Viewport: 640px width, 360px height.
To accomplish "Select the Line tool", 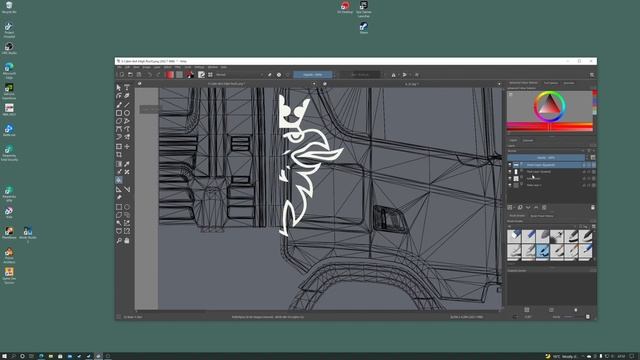I will click(127, 105).
